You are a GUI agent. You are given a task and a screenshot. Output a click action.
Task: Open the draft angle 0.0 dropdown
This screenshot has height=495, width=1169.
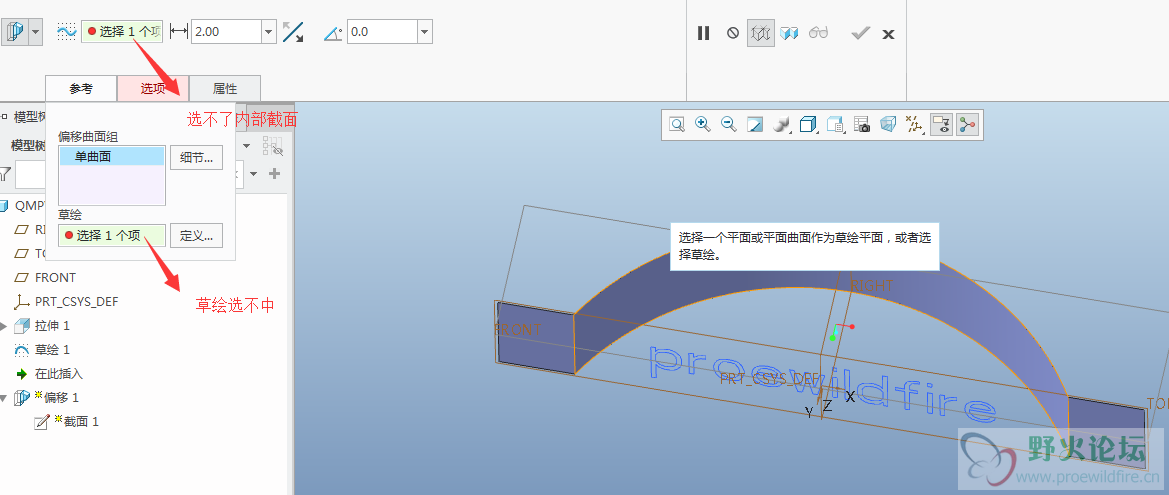pos(424,31)
